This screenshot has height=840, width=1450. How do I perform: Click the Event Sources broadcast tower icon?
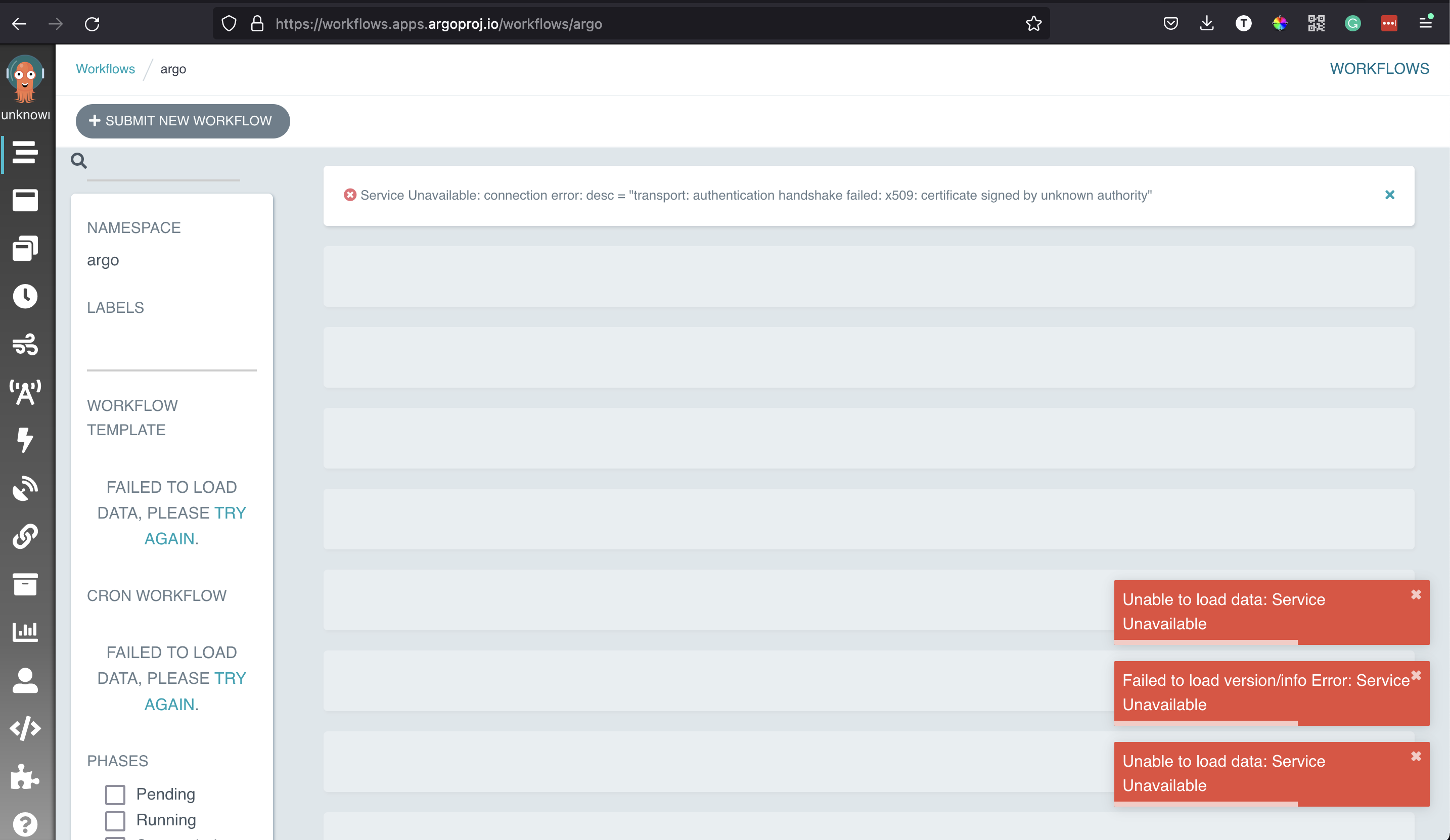click(x=25, y=392)
